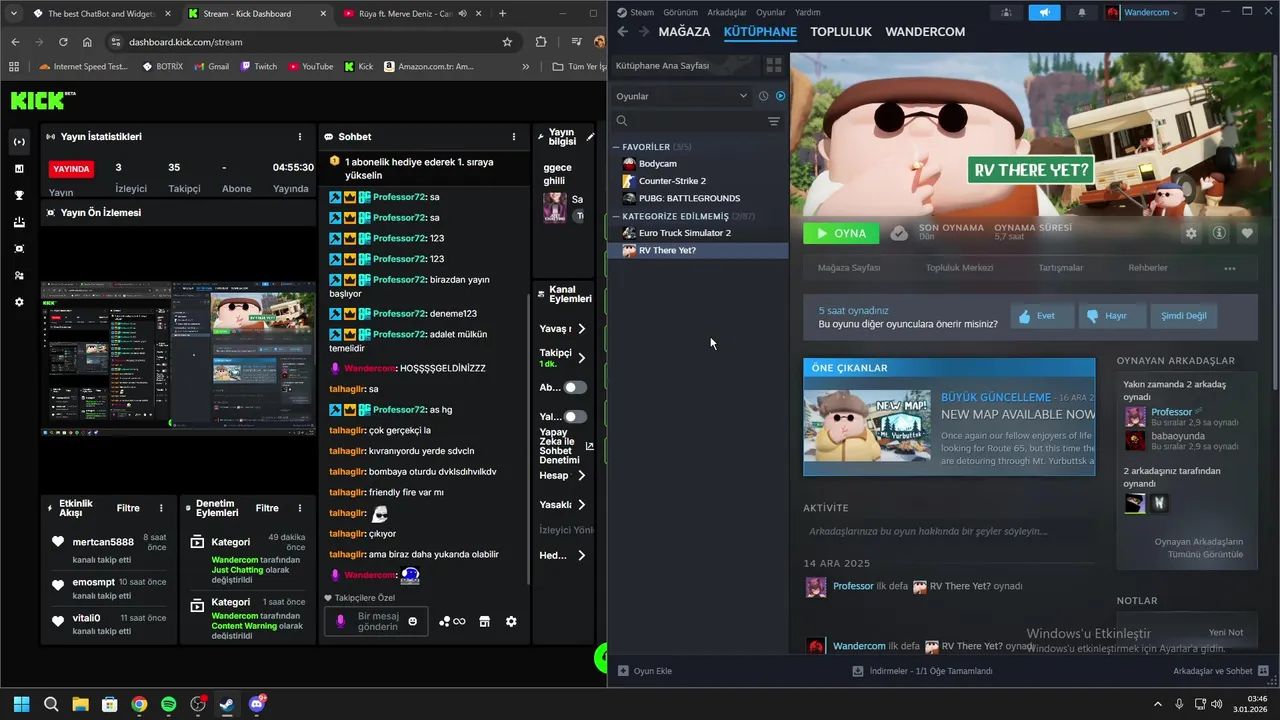Show recent games clock icon
Viewport: 1280px width, 720px height.
tap(763, 96)
